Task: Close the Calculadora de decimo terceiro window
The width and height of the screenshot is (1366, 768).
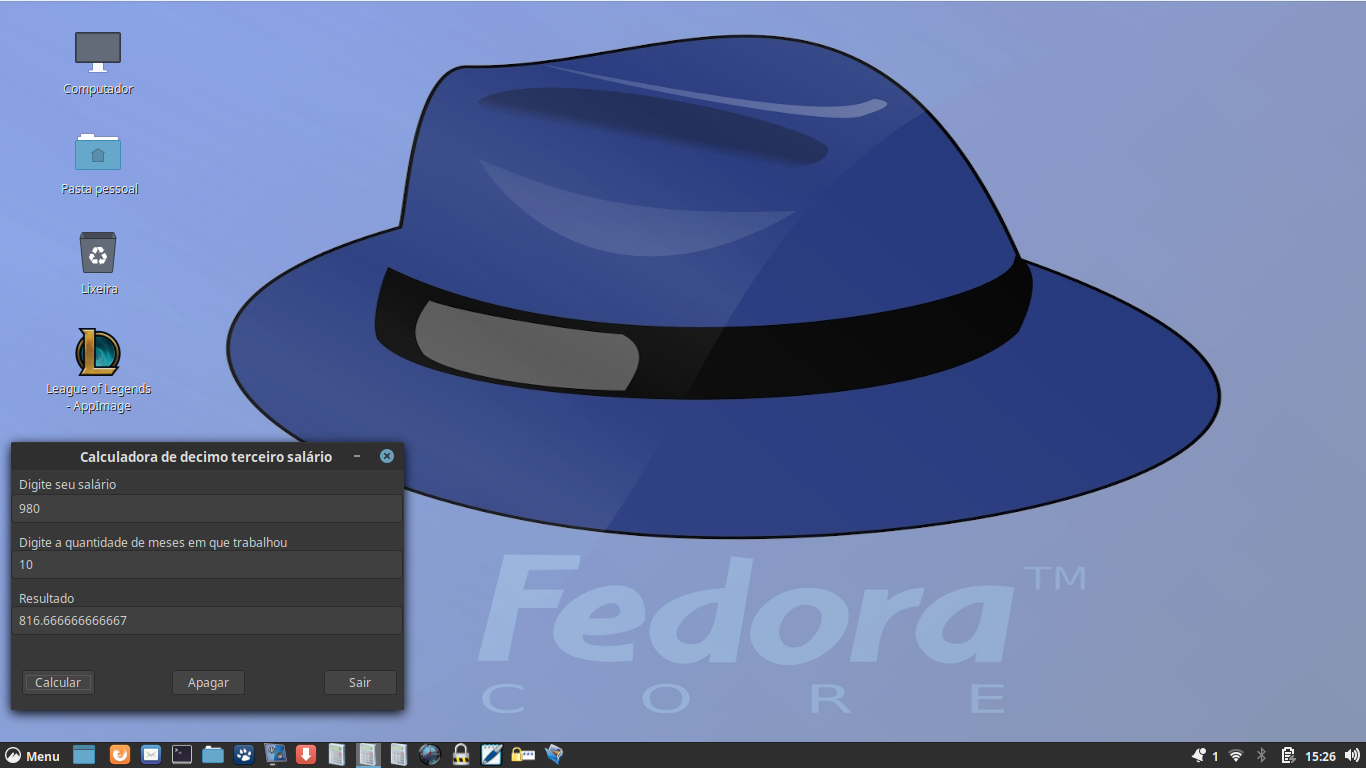Action: (x=387, y=456)
